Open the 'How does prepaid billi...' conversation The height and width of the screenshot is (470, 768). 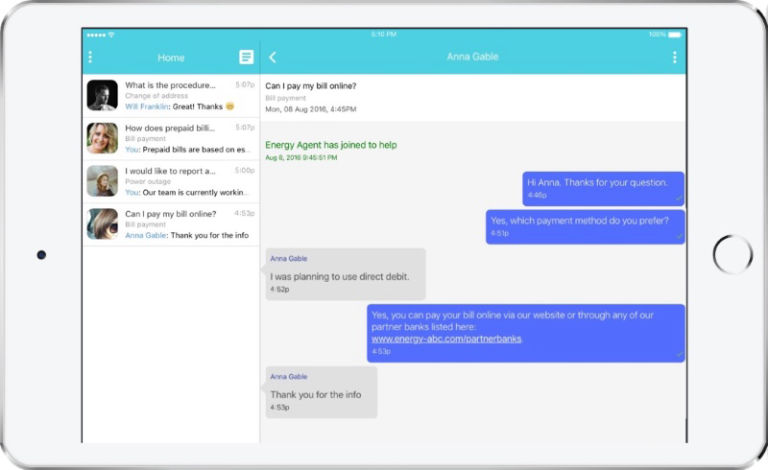pyautogui.click(x=171, y=139)
